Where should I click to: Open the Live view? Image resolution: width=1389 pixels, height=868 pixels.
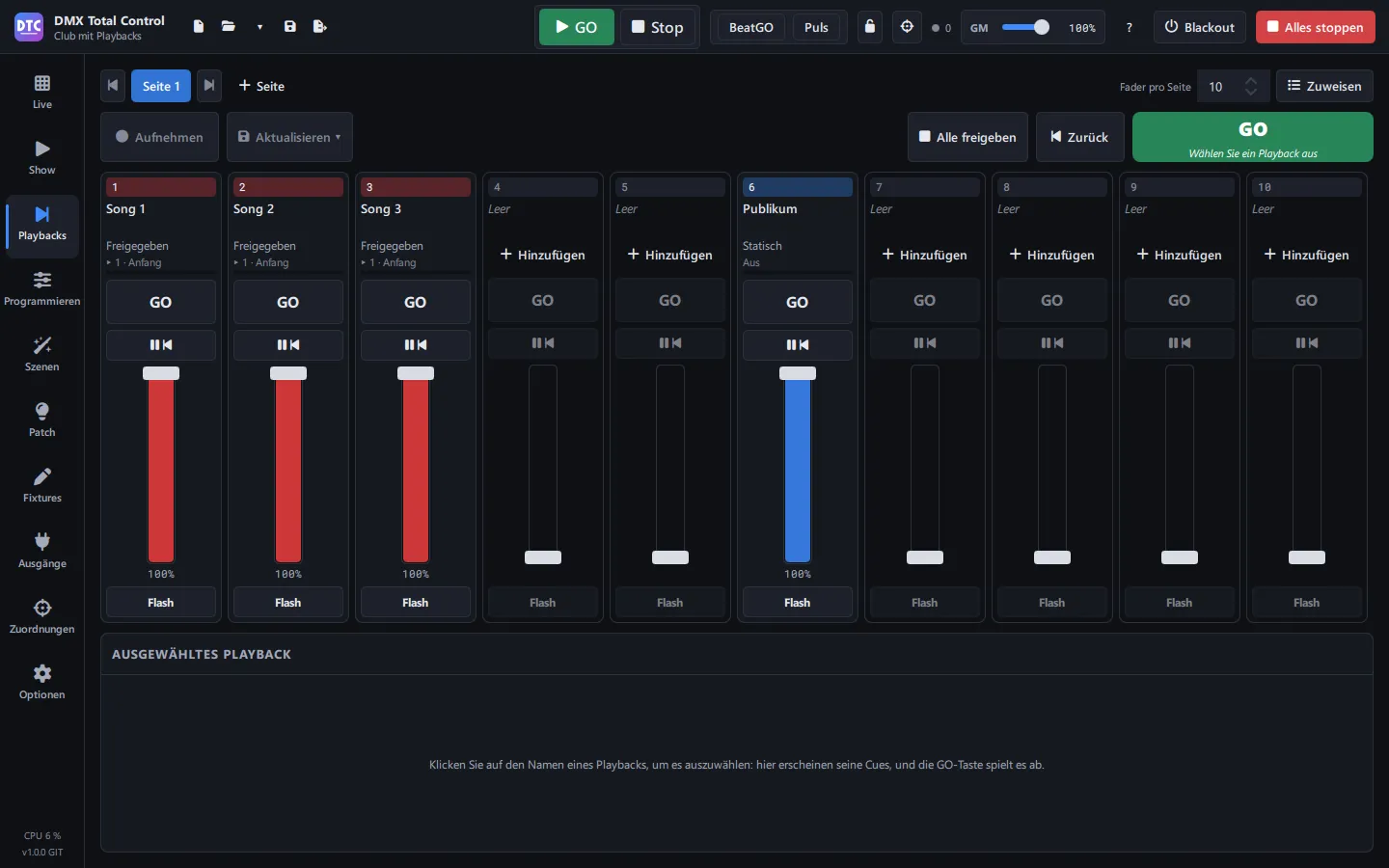[42, 93]
